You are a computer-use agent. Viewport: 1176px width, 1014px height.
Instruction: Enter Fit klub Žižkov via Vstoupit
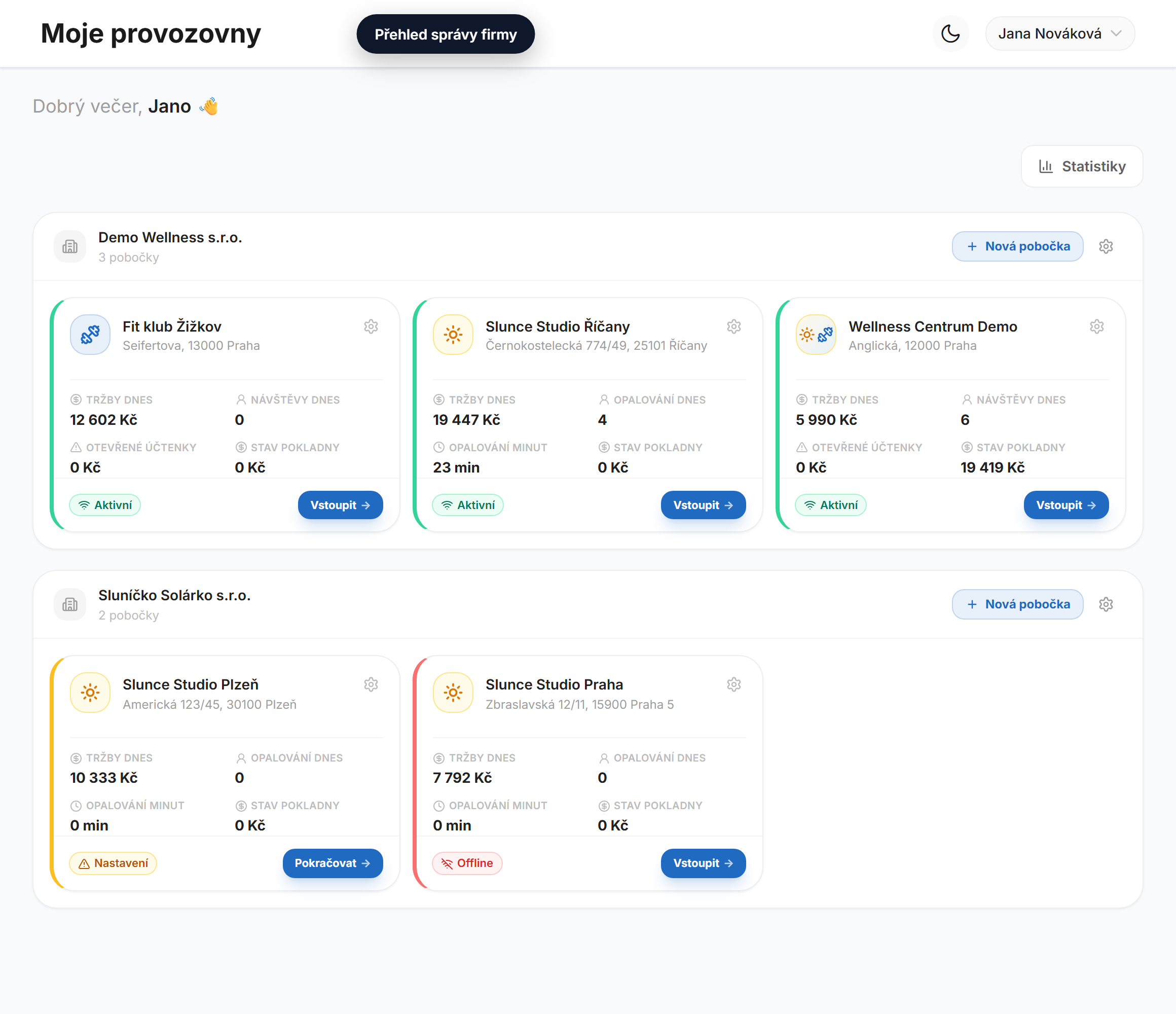point(340,505)
